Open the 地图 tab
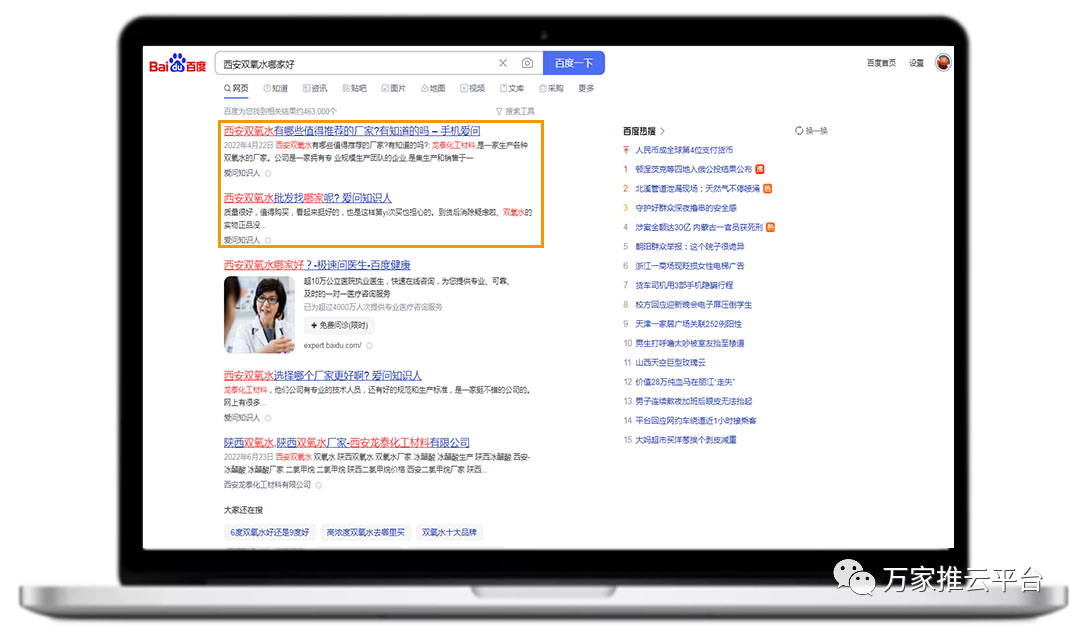The height and width of the screenshot is (628, 1080). pyautogui.click(x=433, y=89)
